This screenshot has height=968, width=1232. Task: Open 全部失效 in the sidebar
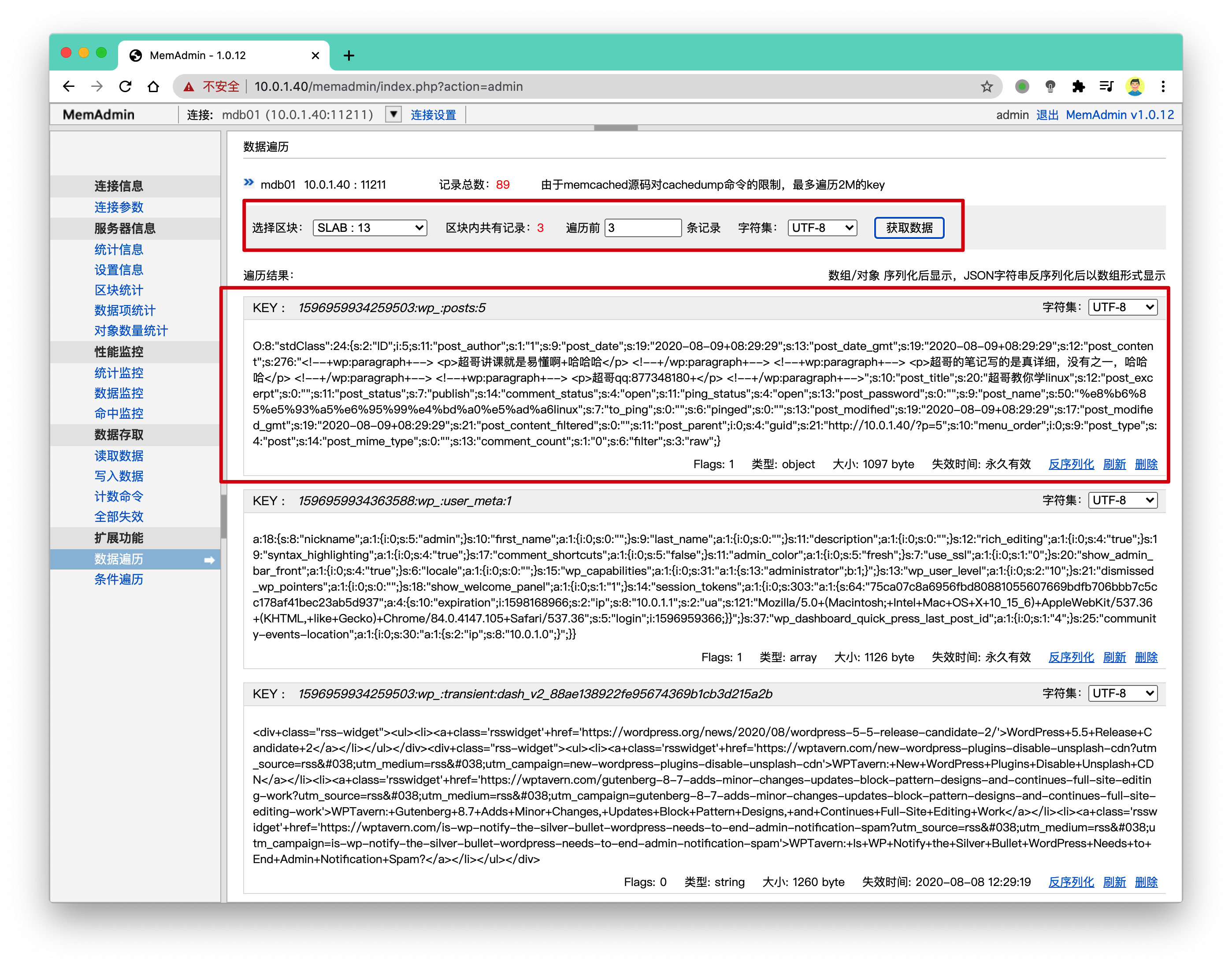coord(119,517)
